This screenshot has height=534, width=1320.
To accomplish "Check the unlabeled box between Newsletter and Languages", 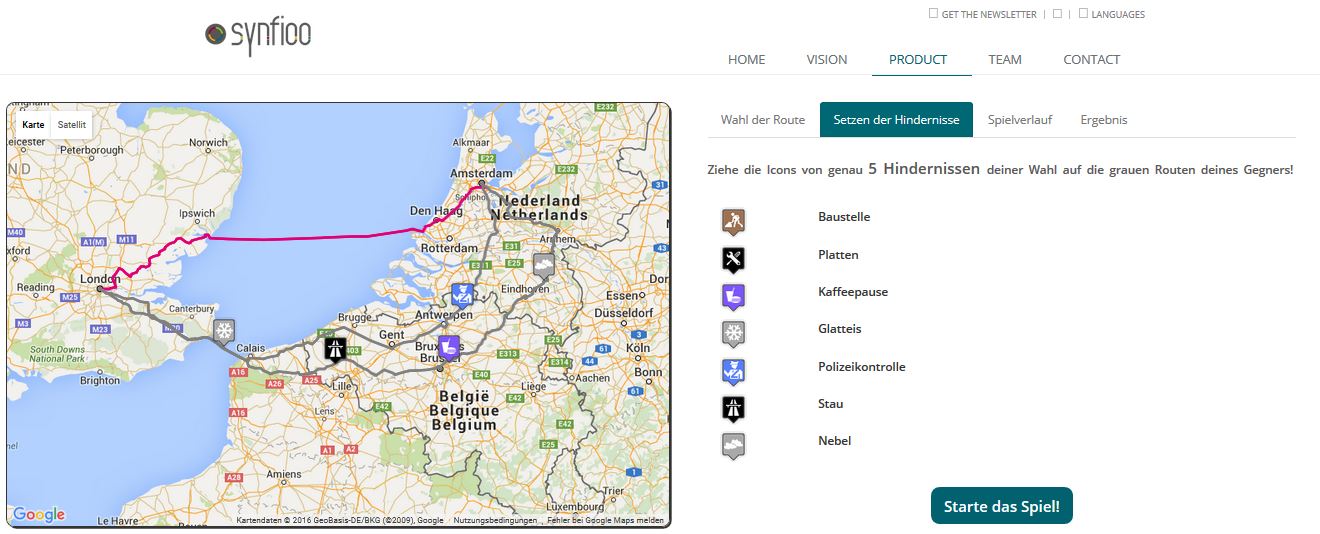I will pyautogui.click(x=1057, y=14).
